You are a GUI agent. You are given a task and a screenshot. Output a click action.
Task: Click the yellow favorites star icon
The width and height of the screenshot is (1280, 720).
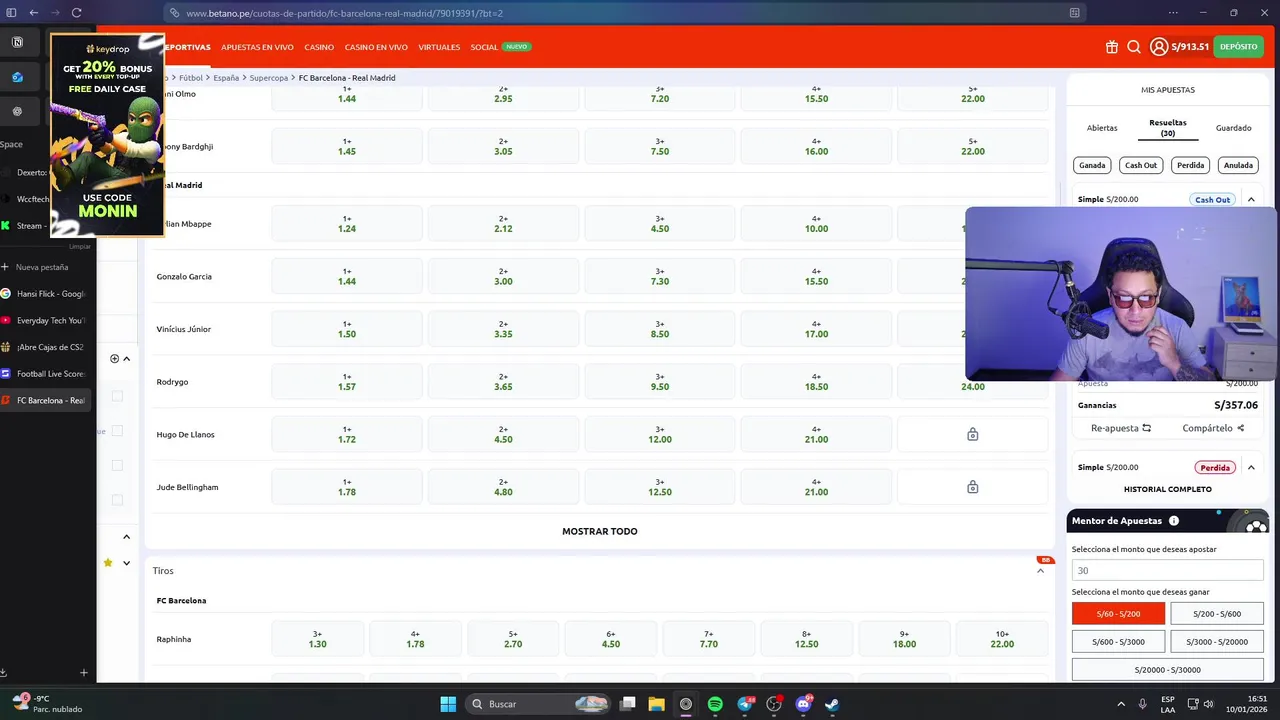(x=108, y=563)
